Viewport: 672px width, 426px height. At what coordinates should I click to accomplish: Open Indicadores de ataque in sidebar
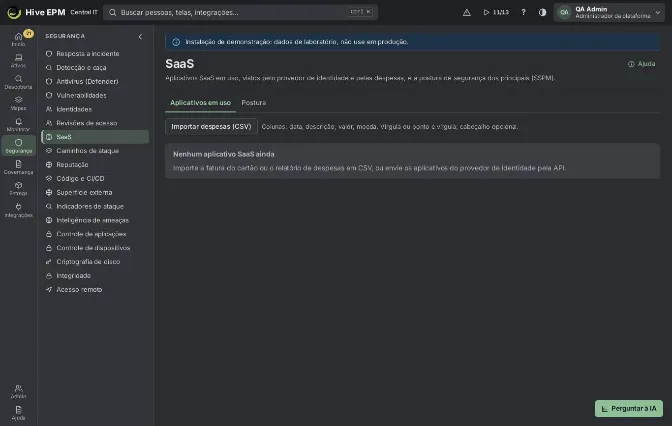pos(95,206)
